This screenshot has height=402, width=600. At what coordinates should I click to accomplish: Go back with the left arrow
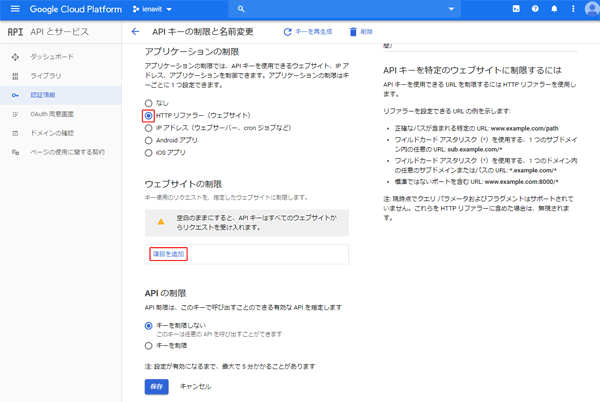(135, 32)
